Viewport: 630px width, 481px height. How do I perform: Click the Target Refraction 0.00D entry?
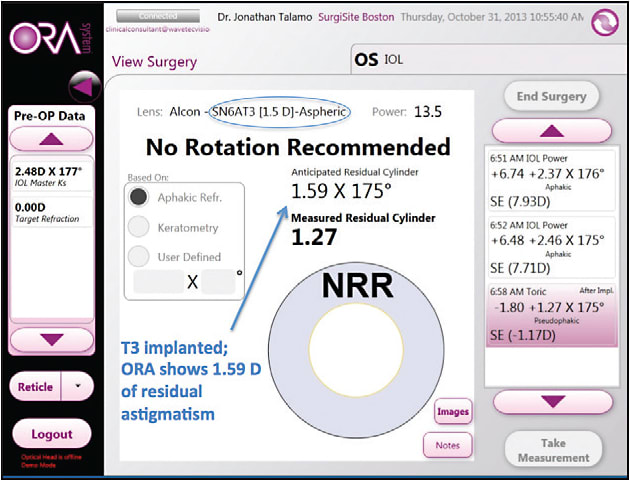tap(52, 213)
